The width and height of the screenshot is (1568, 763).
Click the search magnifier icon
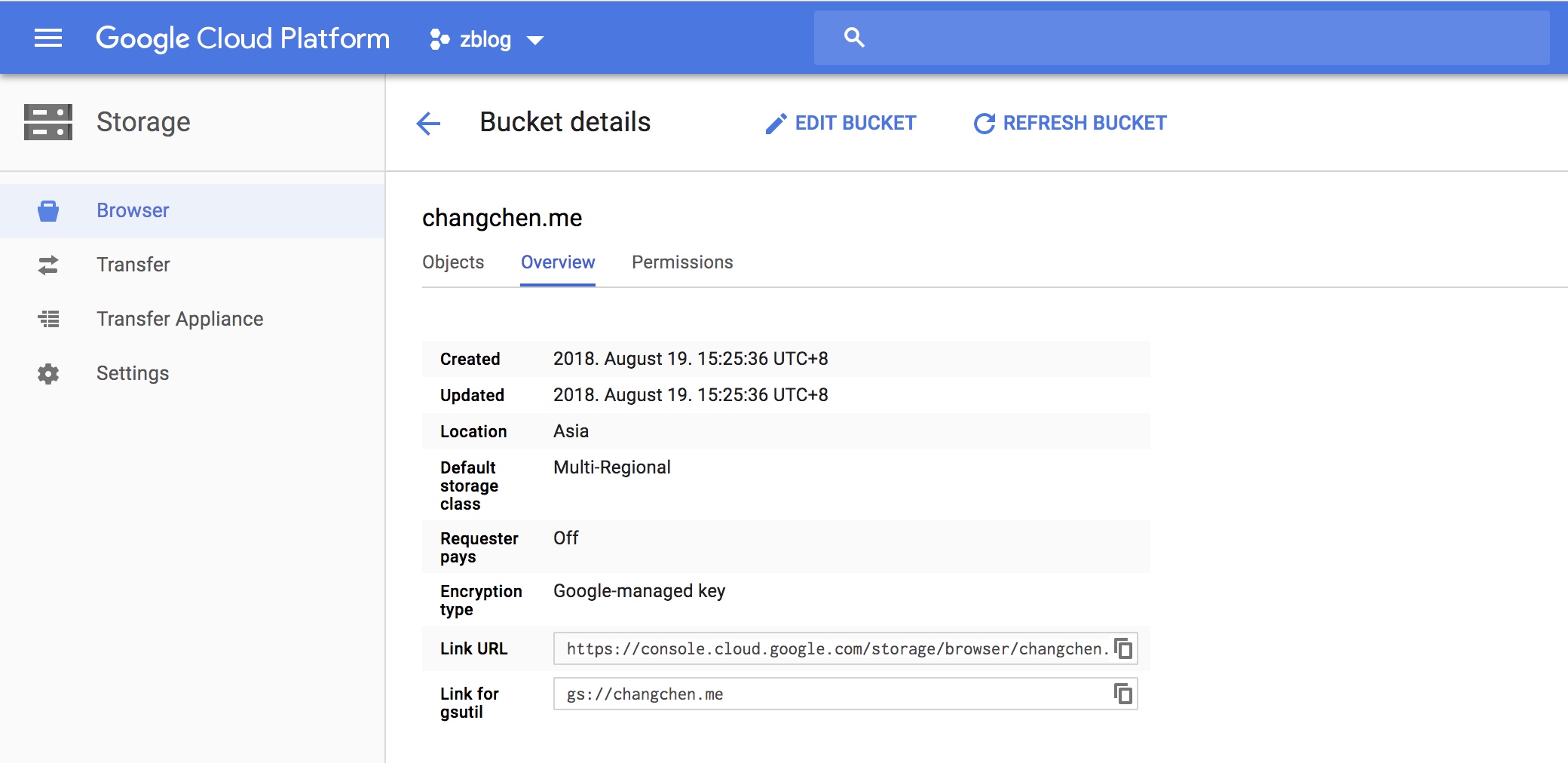(x=854, y=38)
